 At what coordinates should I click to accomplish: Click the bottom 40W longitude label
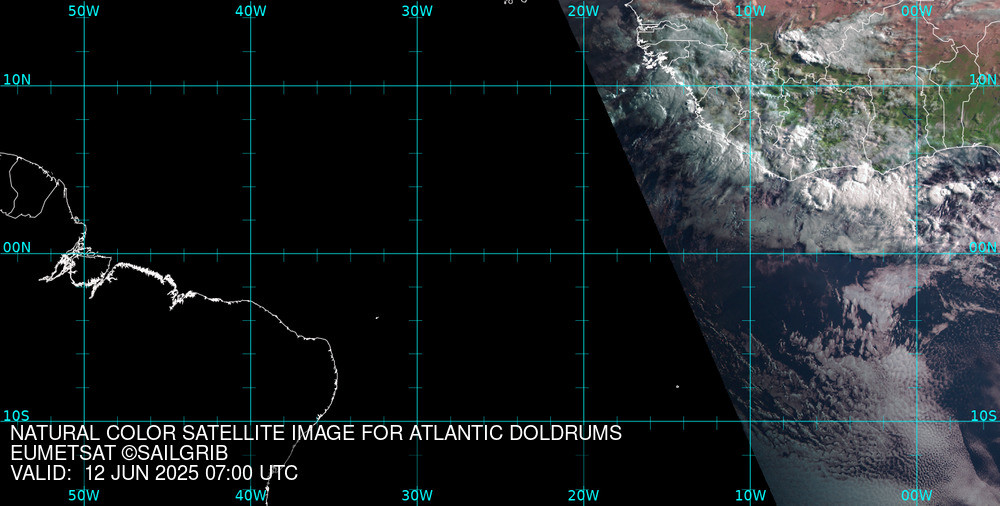(x=251, y=496)
